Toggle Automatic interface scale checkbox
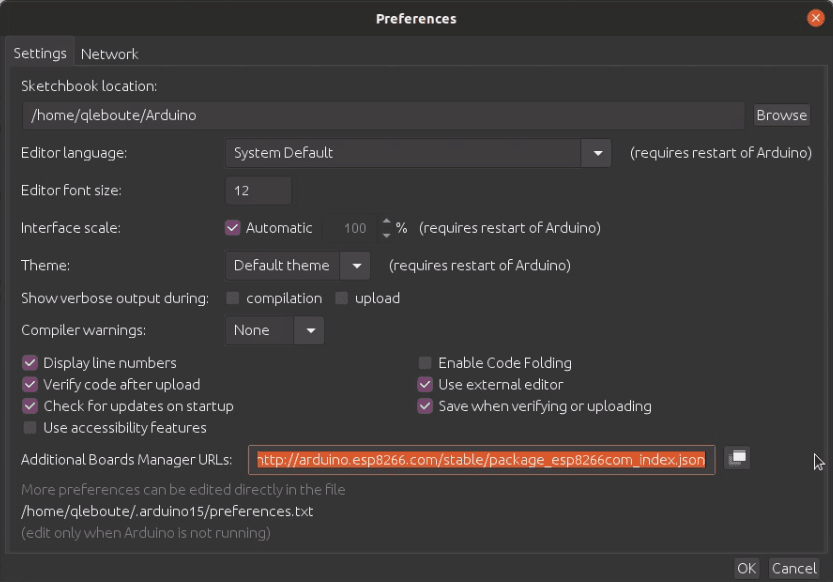833x582 pixels. [233, 228]
